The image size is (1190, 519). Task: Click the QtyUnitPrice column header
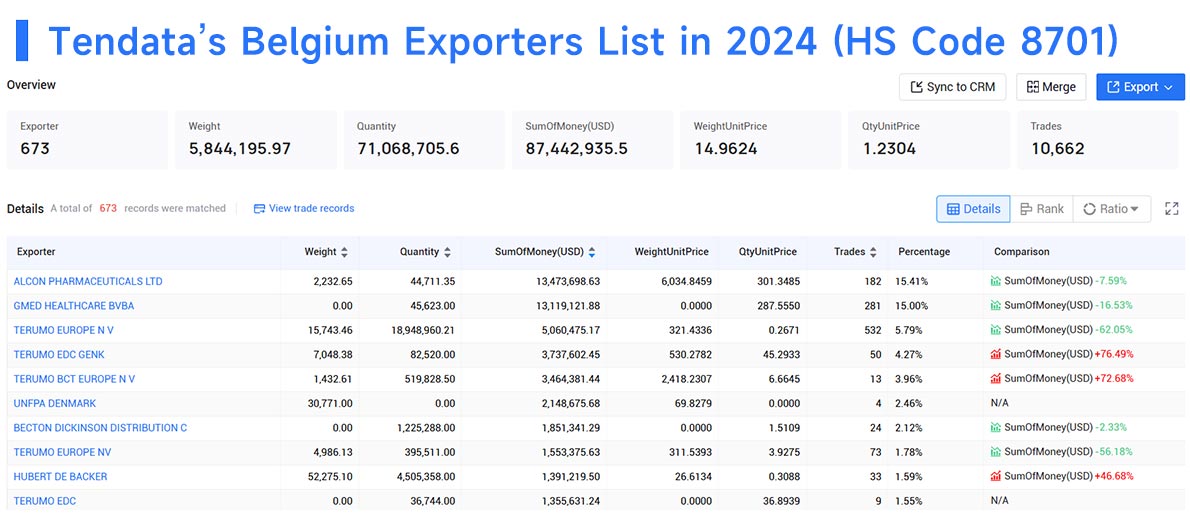tap(768, 252)
